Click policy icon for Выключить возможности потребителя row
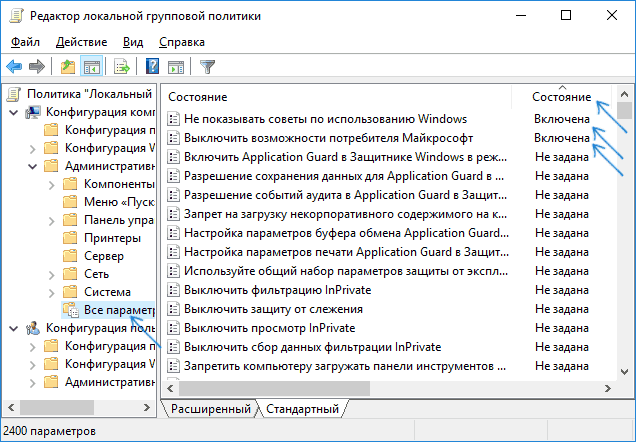Viewport: 636px width, 442px height. coord(173,138)
